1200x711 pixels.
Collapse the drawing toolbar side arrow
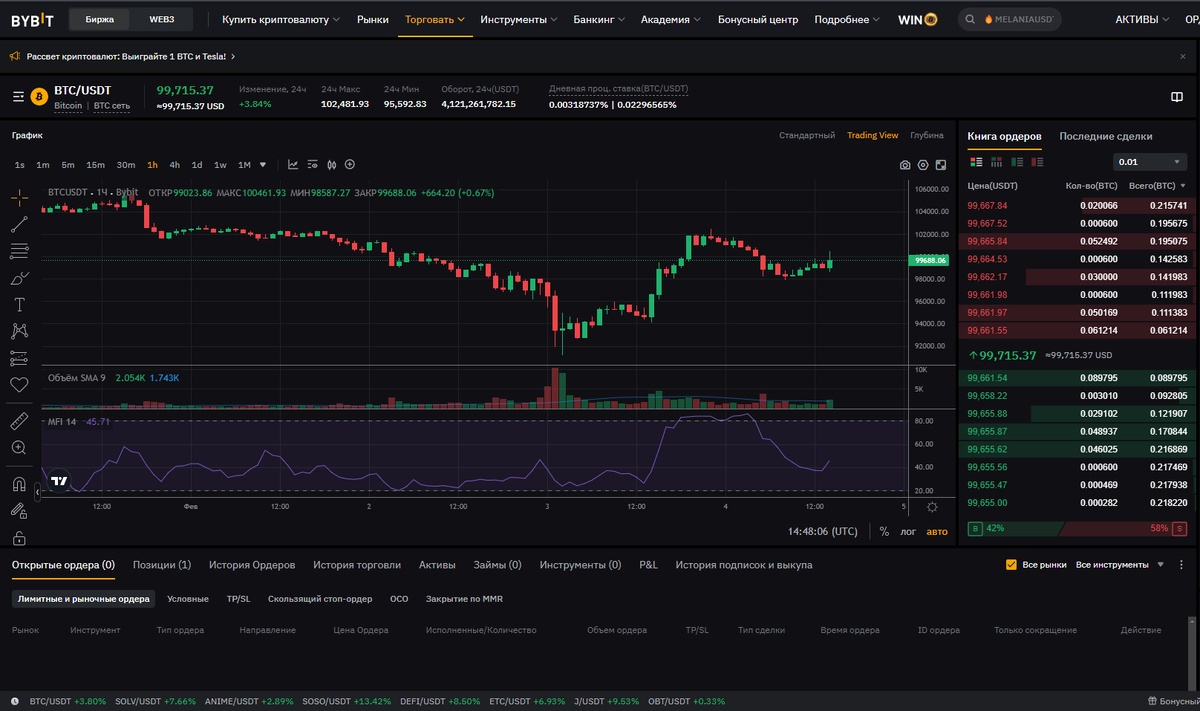pyautogui.click(x=38, y=493)
